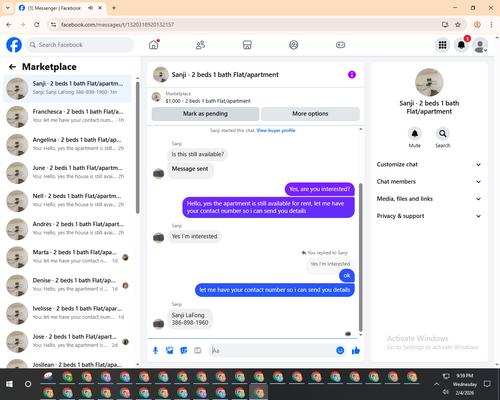Open the Windows action center notifications
The height and width of the screenshot is (400, 500).
coord(487,384)
